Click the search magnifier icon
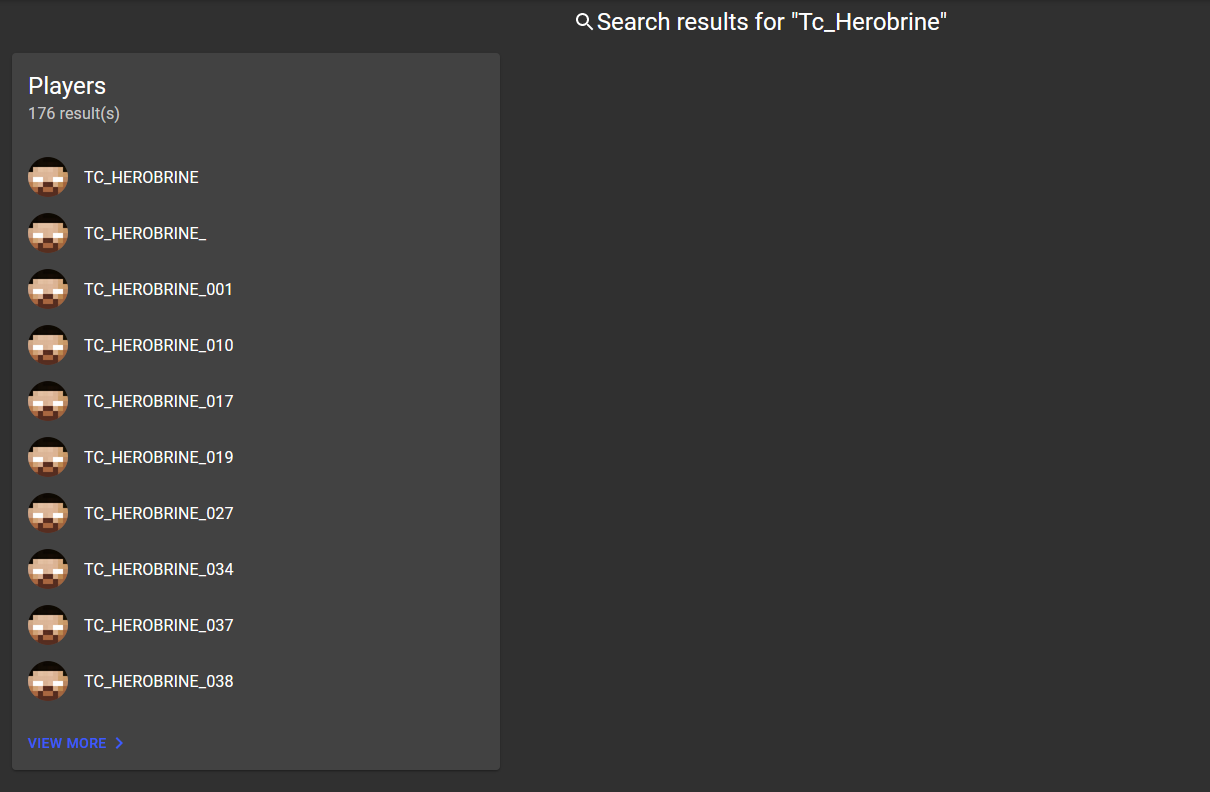1210x792 pixels. point(585,22)
